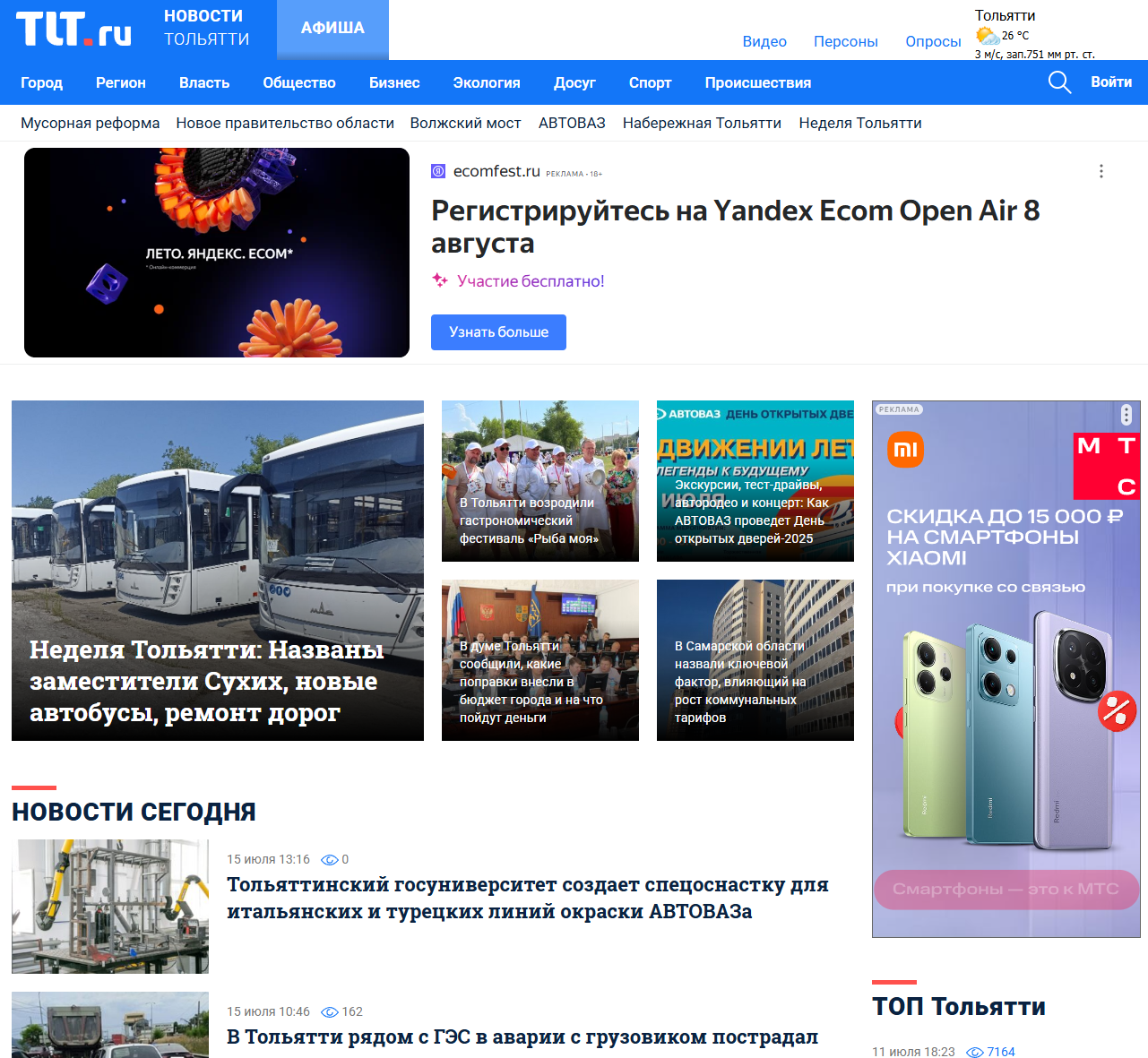Open the Власть menu section
The width and height of the screenshot is (1148, 1058).
point(204,82)
